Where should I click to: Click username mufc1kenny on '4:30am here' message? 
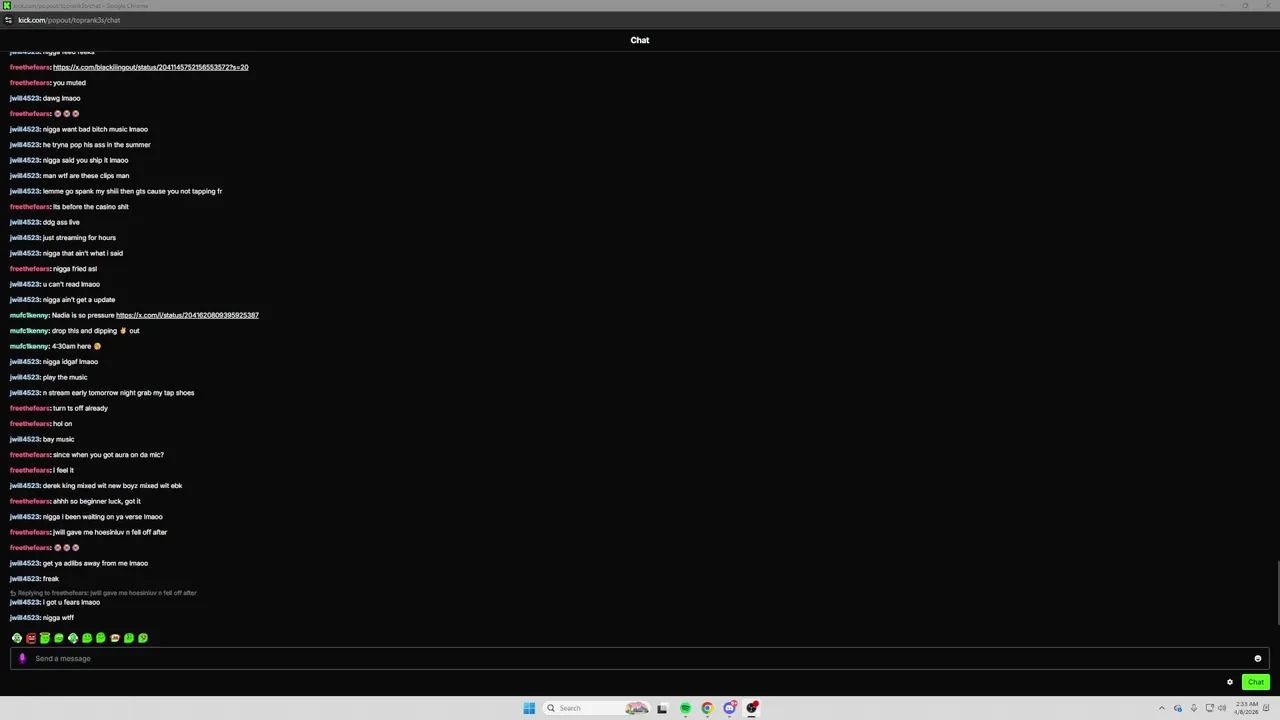(29, 346)
